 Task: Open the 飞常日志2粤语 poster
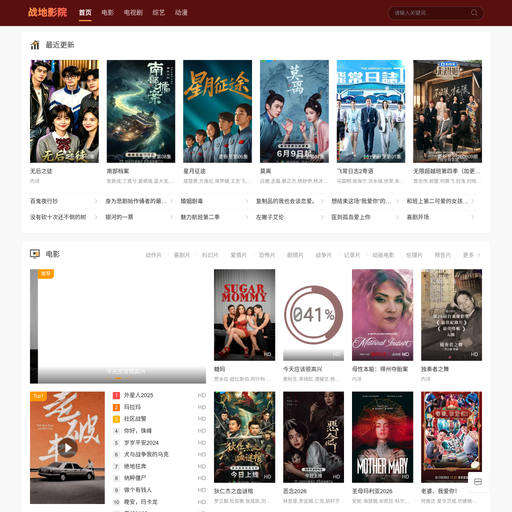coord(371,111)
